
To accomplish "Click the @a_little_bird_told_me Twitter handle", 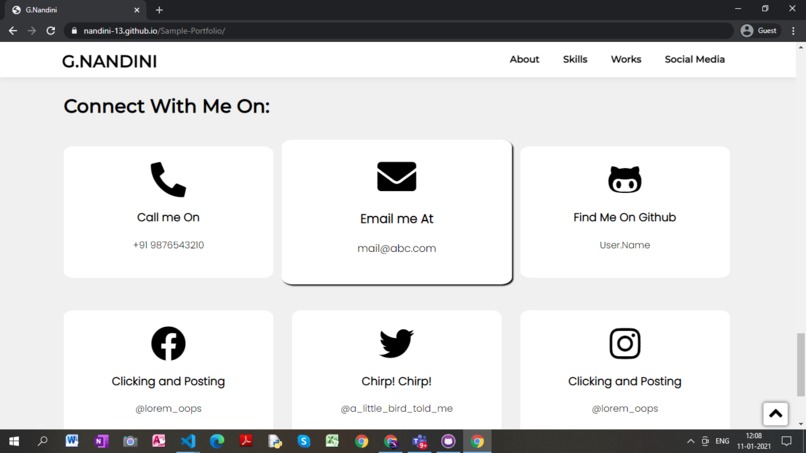I will (396, 408).
